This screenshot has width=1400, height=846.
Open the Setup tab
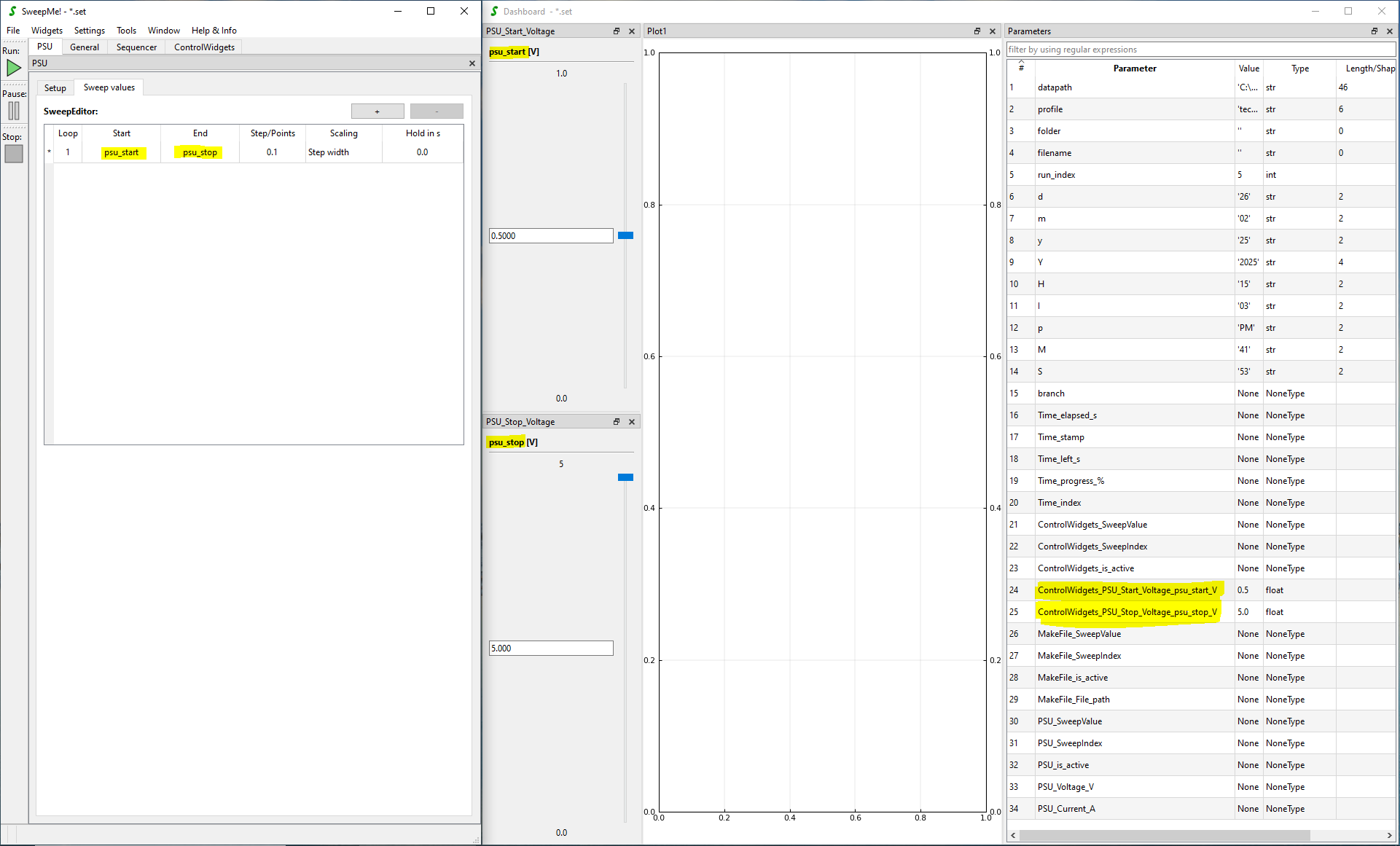(55, 88)
